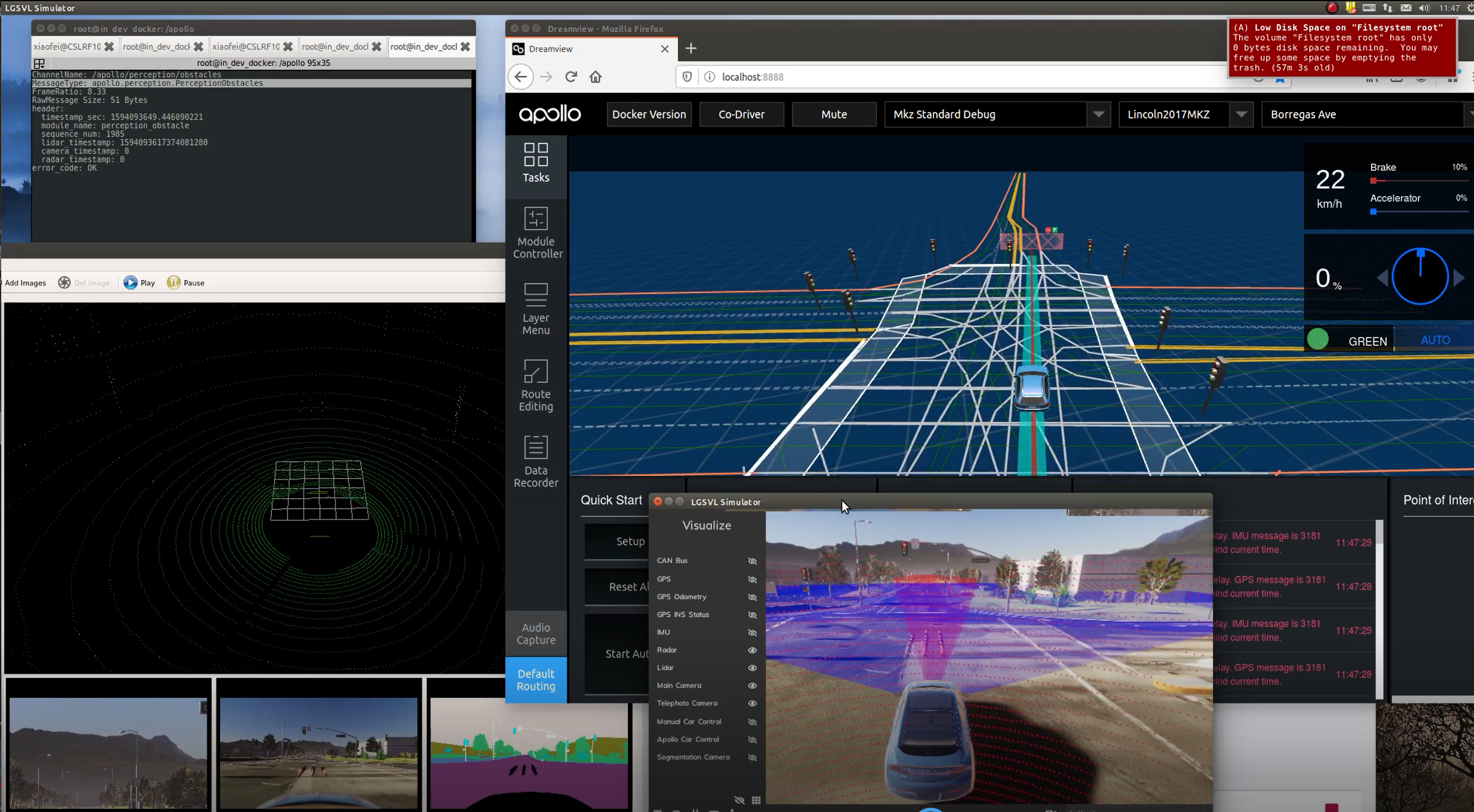
Task: Click the Co-Driver button
Action: coord(741,114)
